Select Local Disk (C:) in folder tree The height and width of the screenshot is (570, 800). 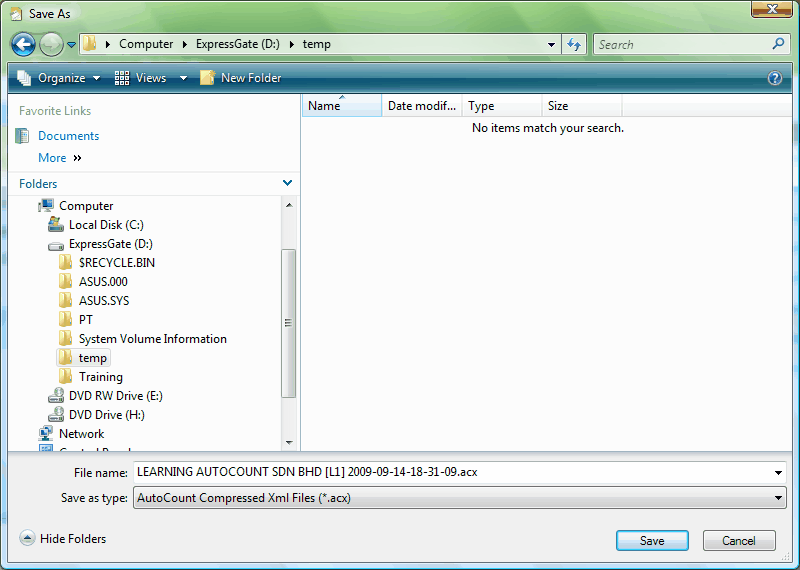(x=106, y=225)
